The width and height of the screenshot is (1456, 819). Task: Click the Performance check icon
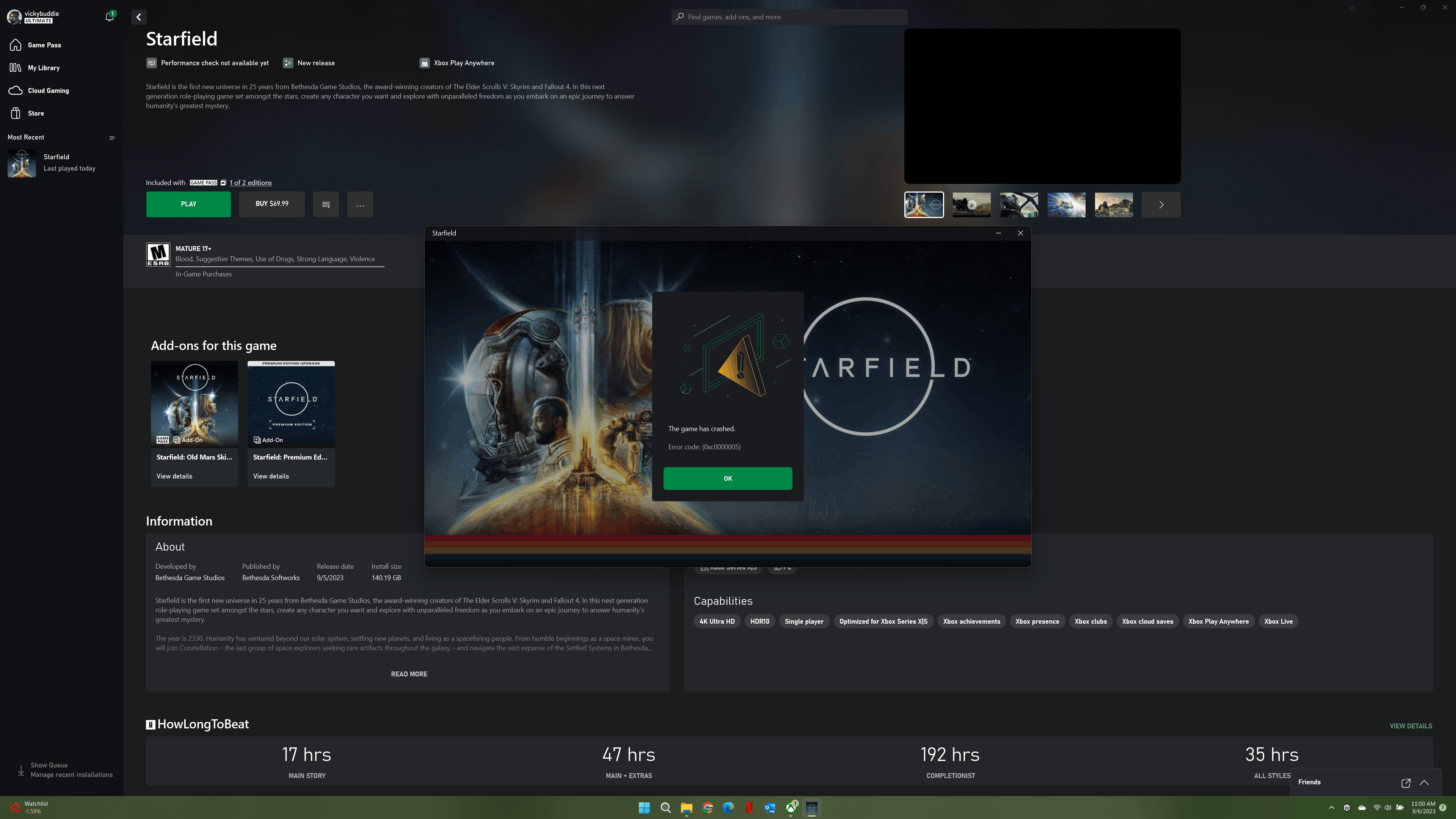tap(152, 63)
